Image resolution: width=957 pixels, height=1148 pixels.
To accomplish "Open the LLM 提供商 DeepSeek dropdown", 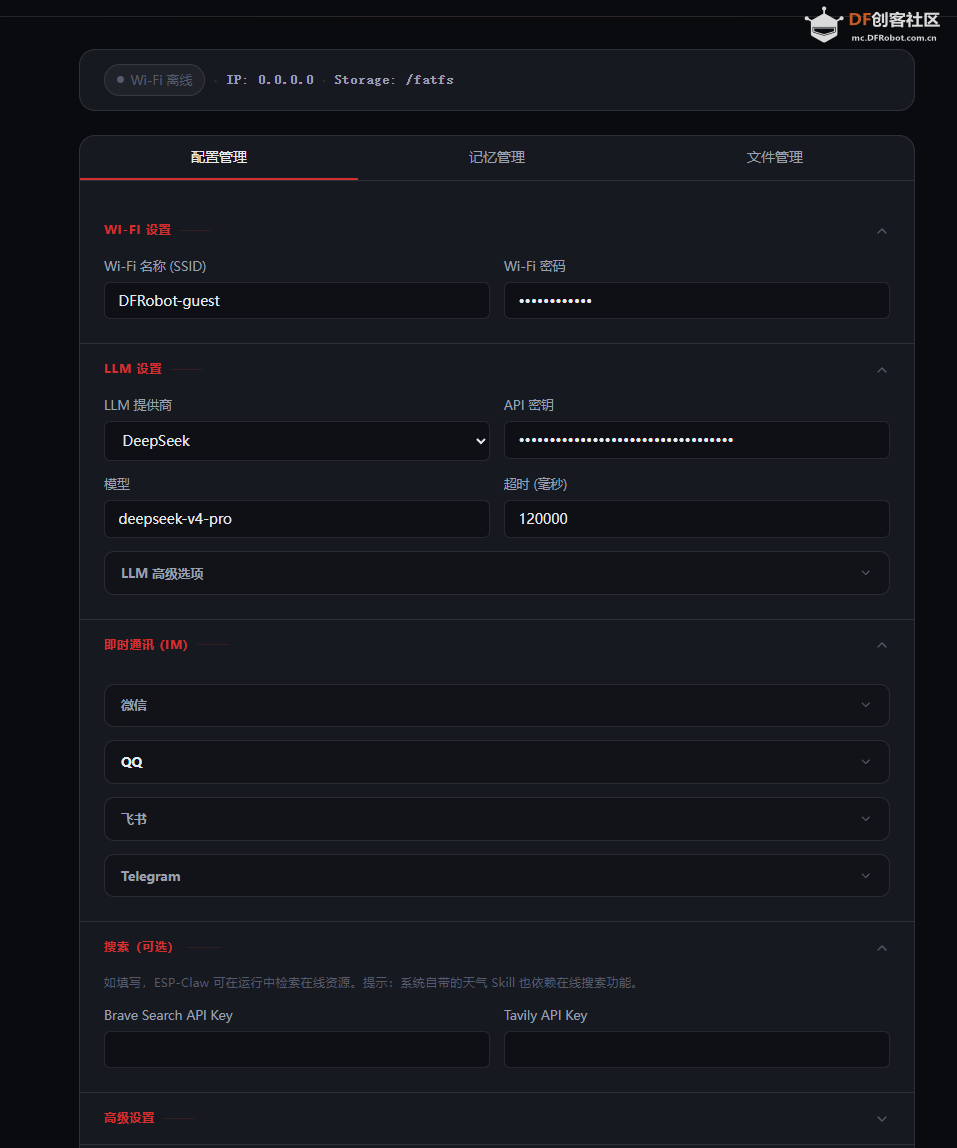I will click(296, 440).
